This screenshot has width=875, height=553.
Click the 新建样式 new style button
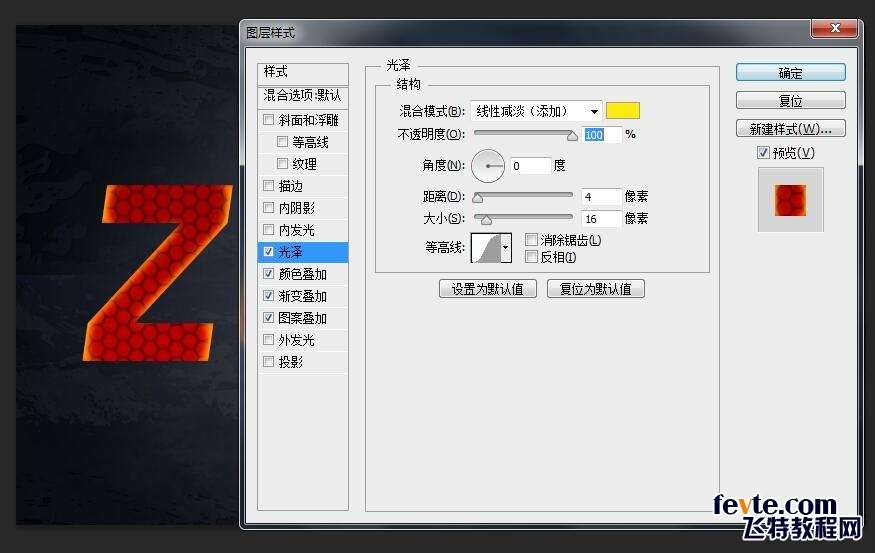pos(791,128)
